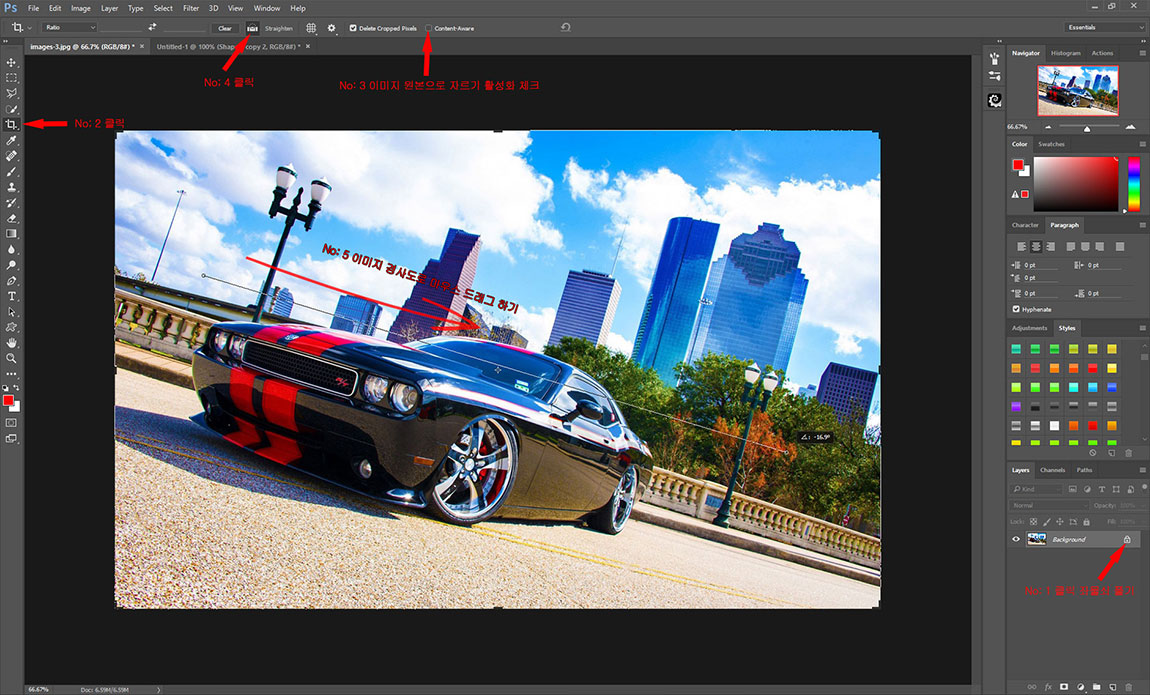Add a layer style with fx icon
The image size is (1150, 695).
1048,688
